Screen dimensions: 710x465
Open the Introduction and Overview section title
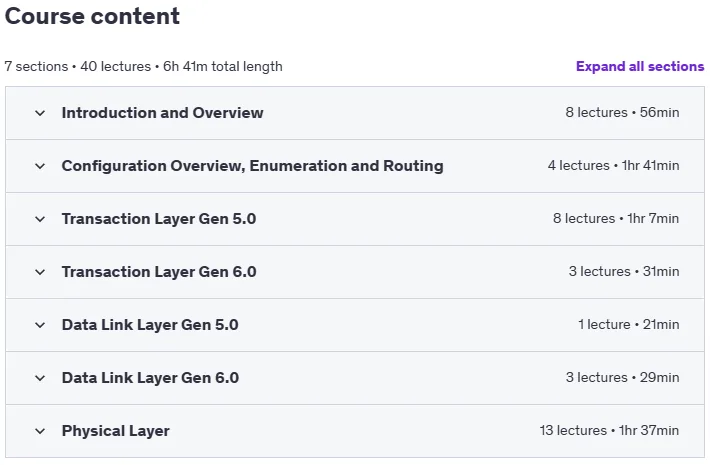(163, 113)
